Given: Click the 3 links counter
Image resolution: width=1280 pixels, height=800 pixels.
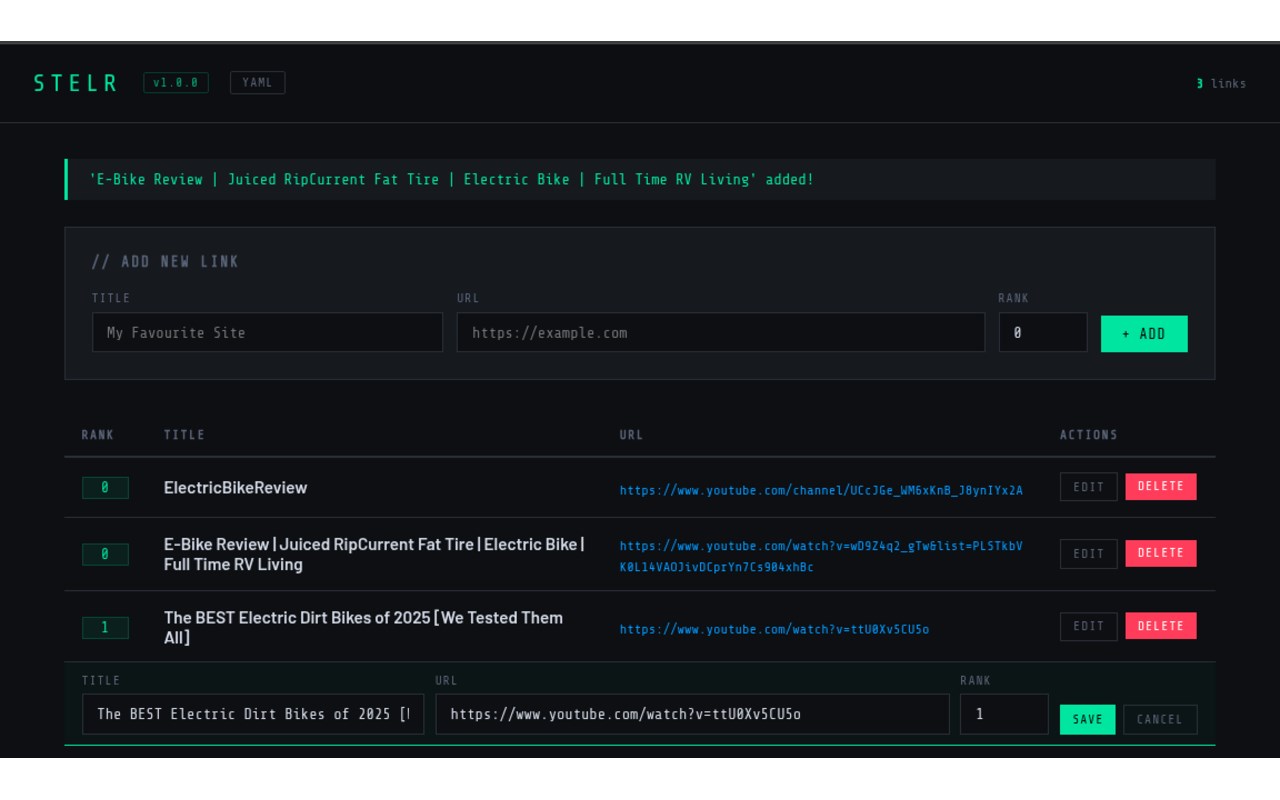Looking at the screenshot, I should 1221,84.
